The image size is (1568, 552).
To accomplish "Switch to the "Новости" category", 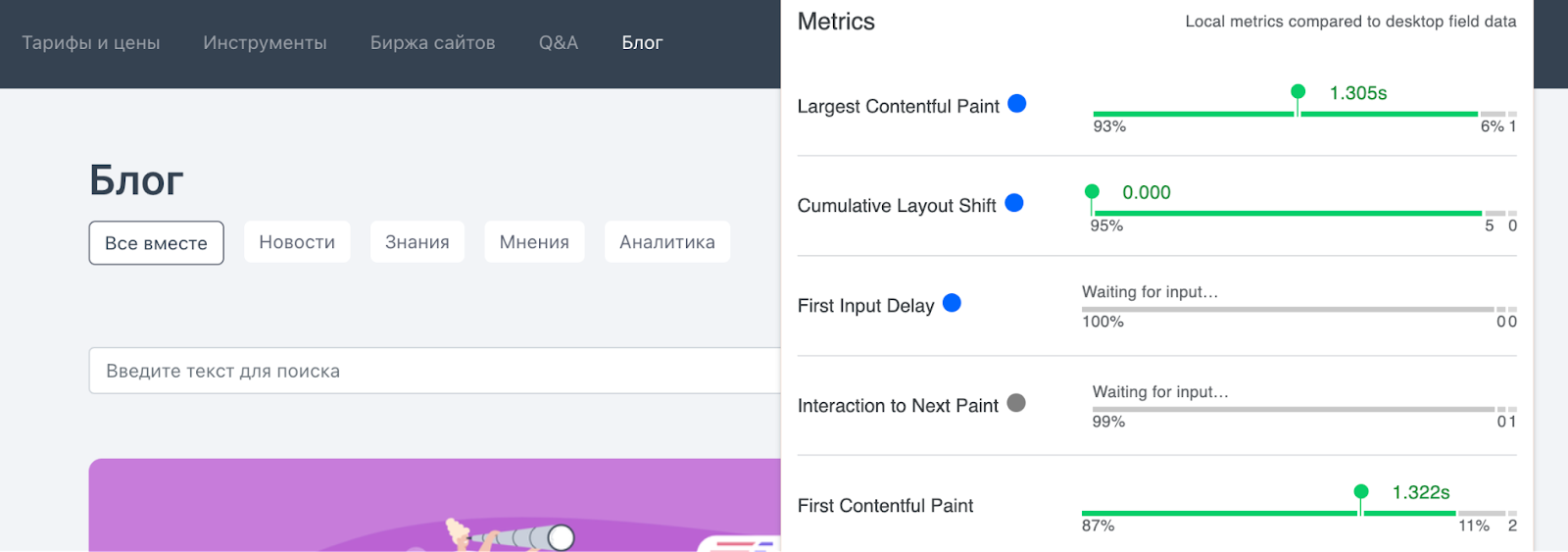I will [x=297, y=242].
